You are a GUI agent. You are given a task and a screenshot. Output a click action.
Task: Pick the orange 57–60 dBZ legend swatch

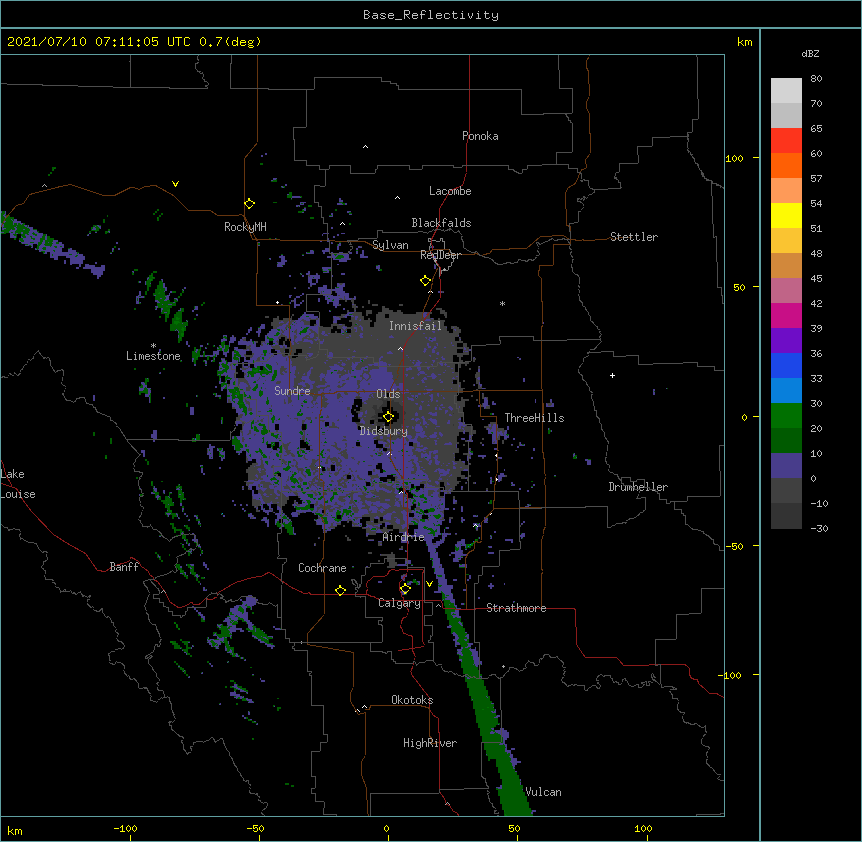tap(786, 165)
